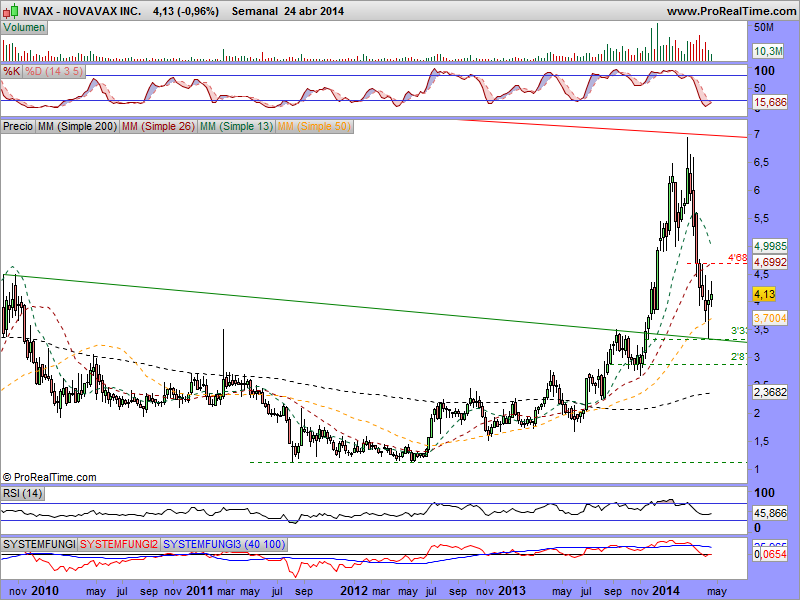The width and height of the screenshot is (800, 600).
Task: Click the green 2'8 support level label
Action: point(739,357)
